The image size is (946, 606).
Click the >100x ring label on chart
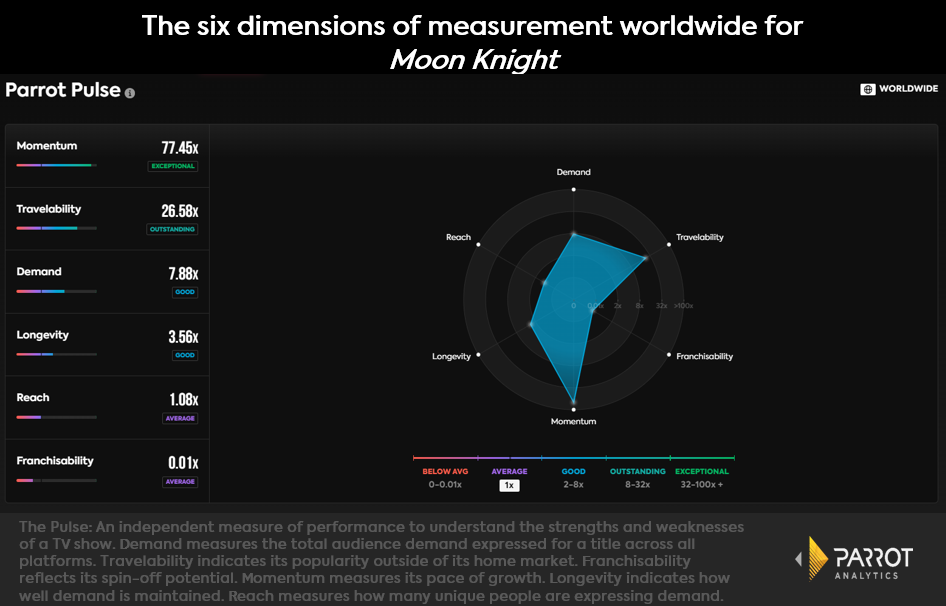pos(684,306)
